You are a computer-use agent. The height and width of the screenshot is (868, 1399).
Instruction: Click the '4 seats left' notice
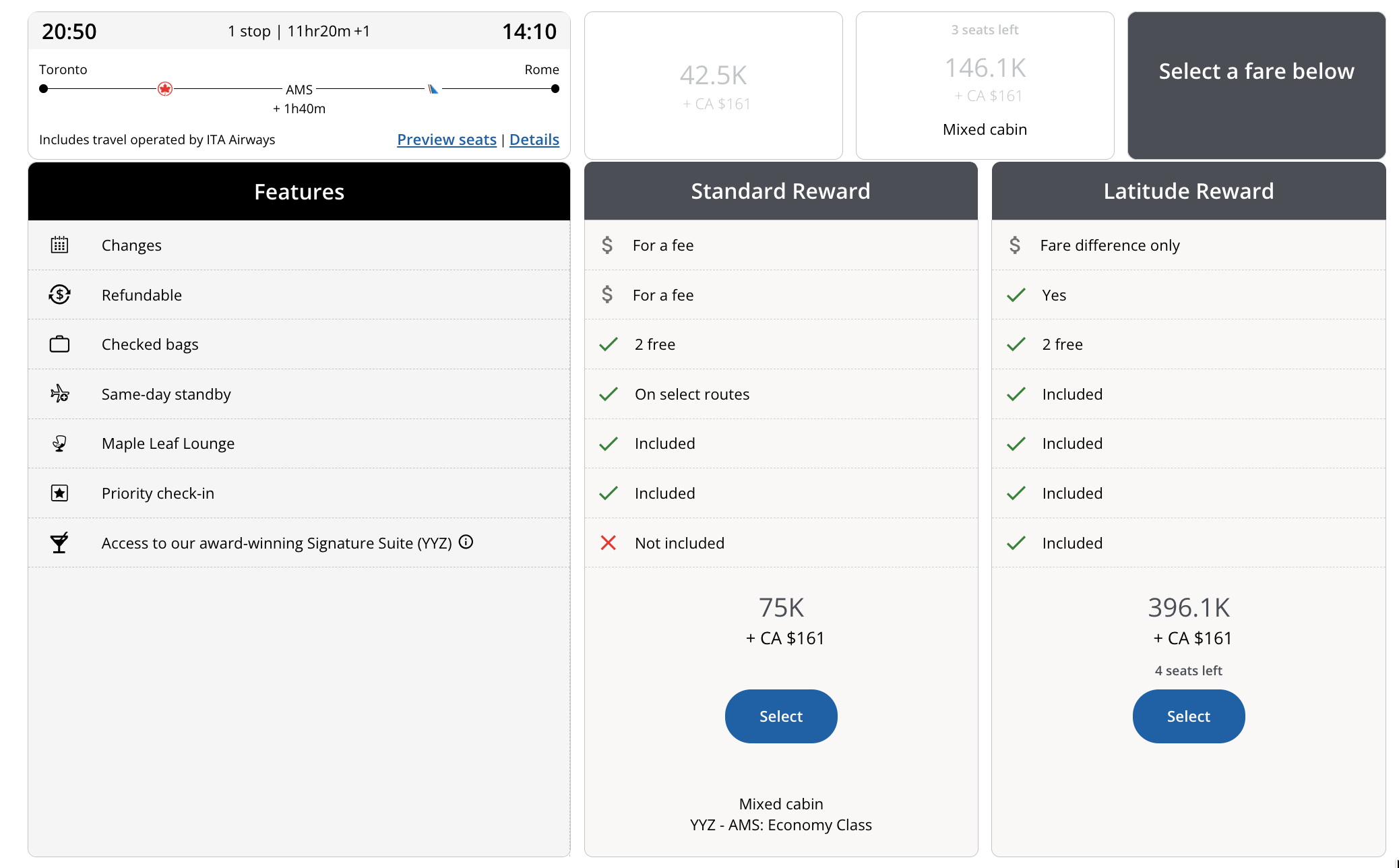[x=1188, y=671]
